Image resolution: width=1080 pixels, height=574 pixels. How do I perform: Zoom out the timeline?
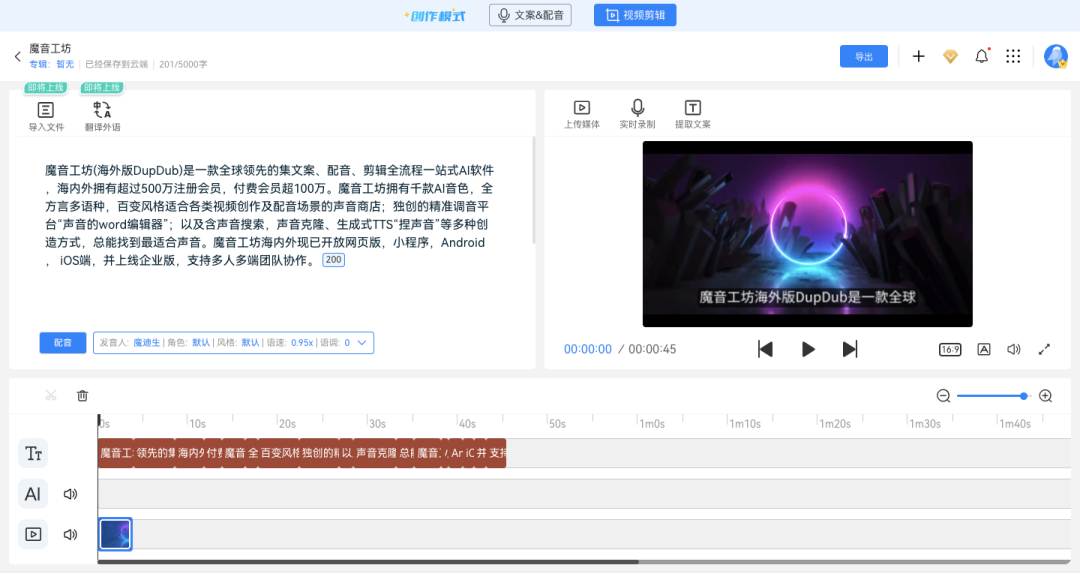click(943, 396)
